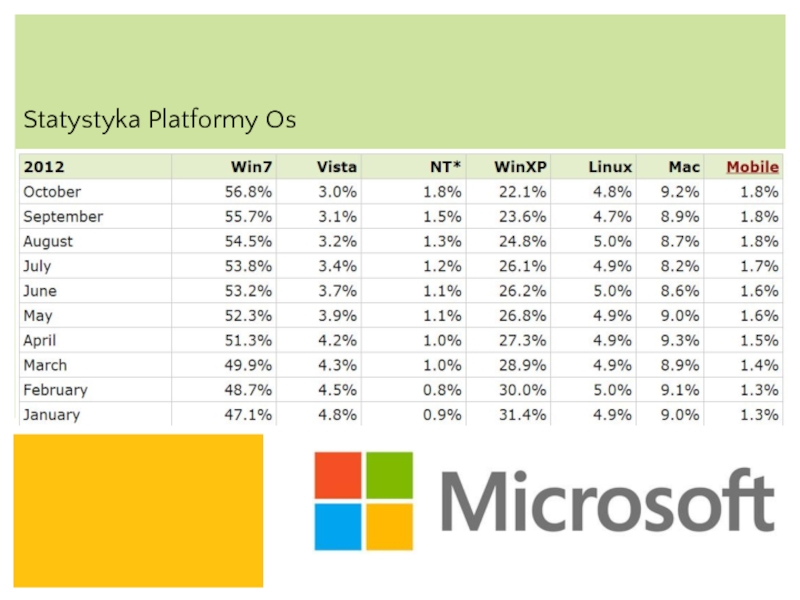Select the large orange rectangle block
800x600 pixels.
[139, 510]
